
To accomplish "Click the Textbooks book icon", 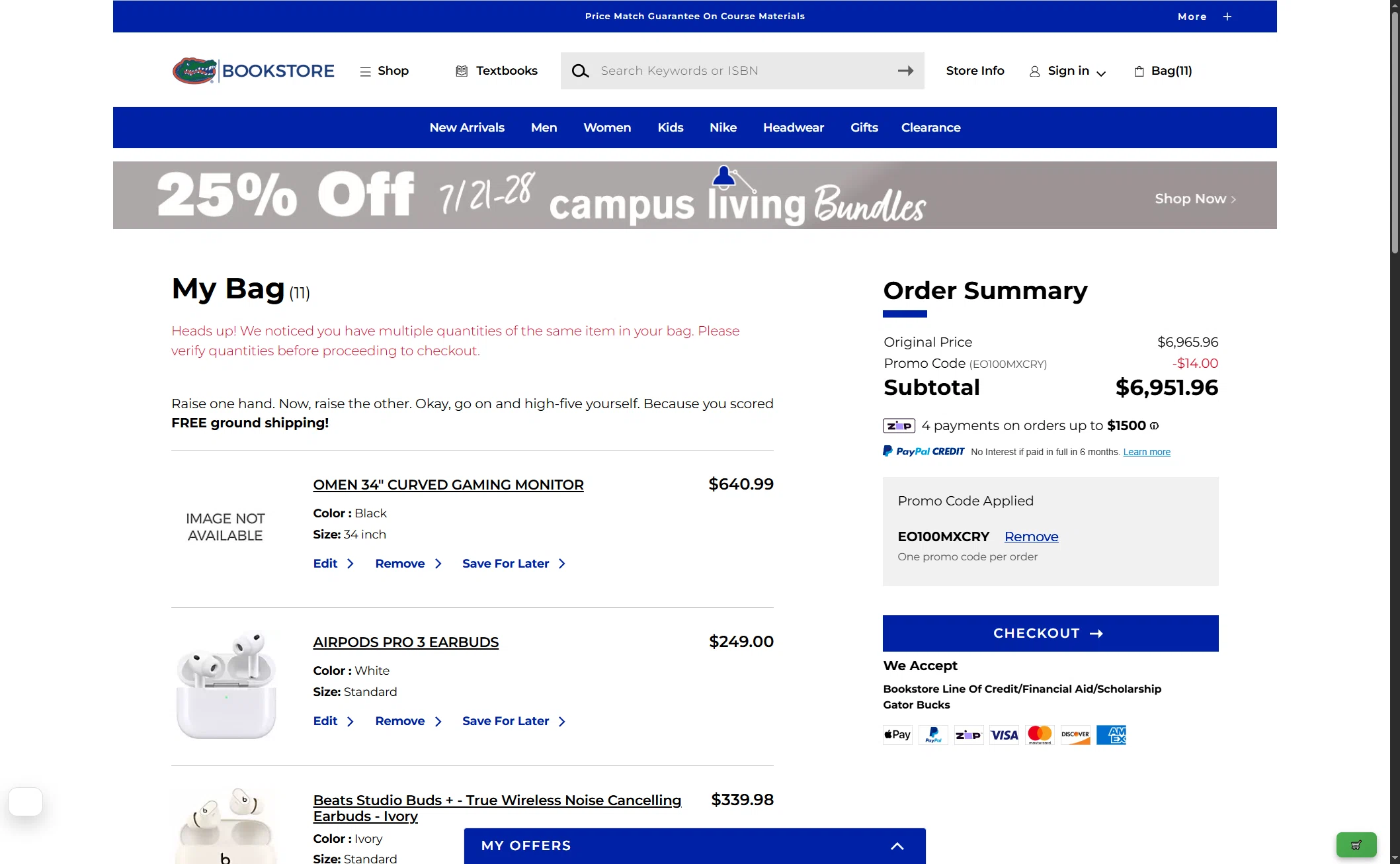I will click(462, 71).
